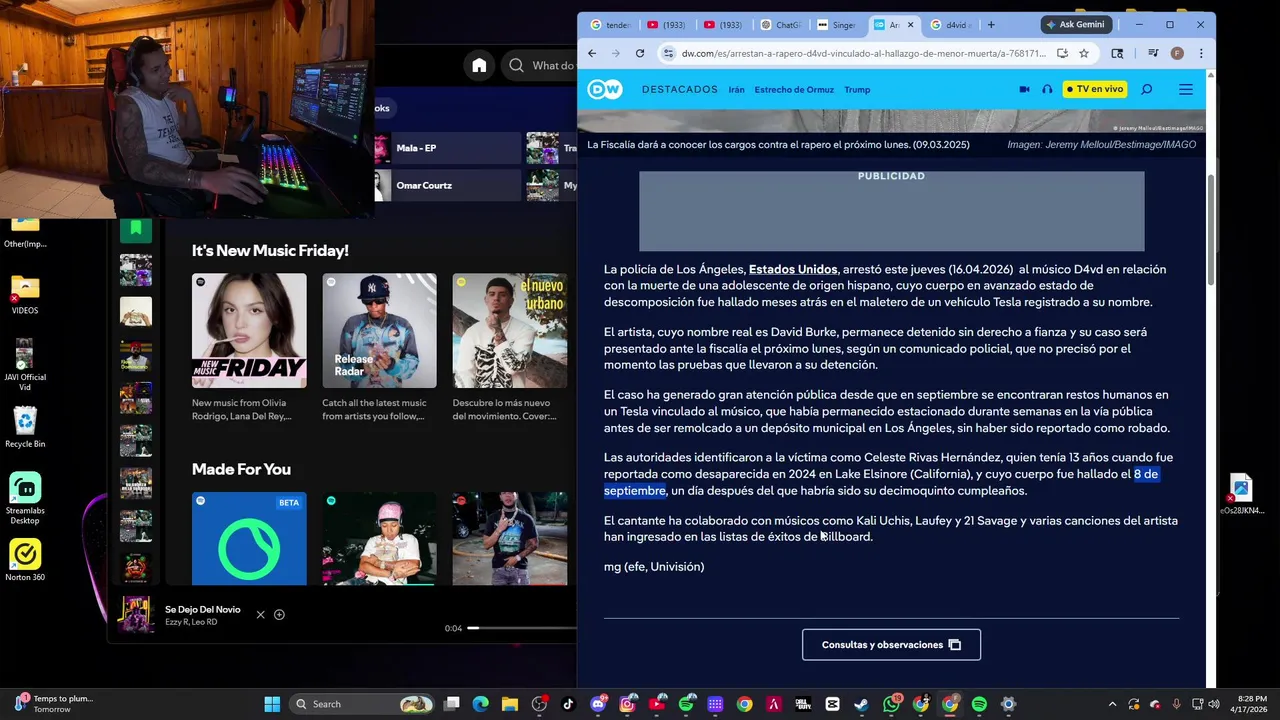Go back in Chrome browser
The height and width of the screenshot is (720, 1280).
click(592, 53)
